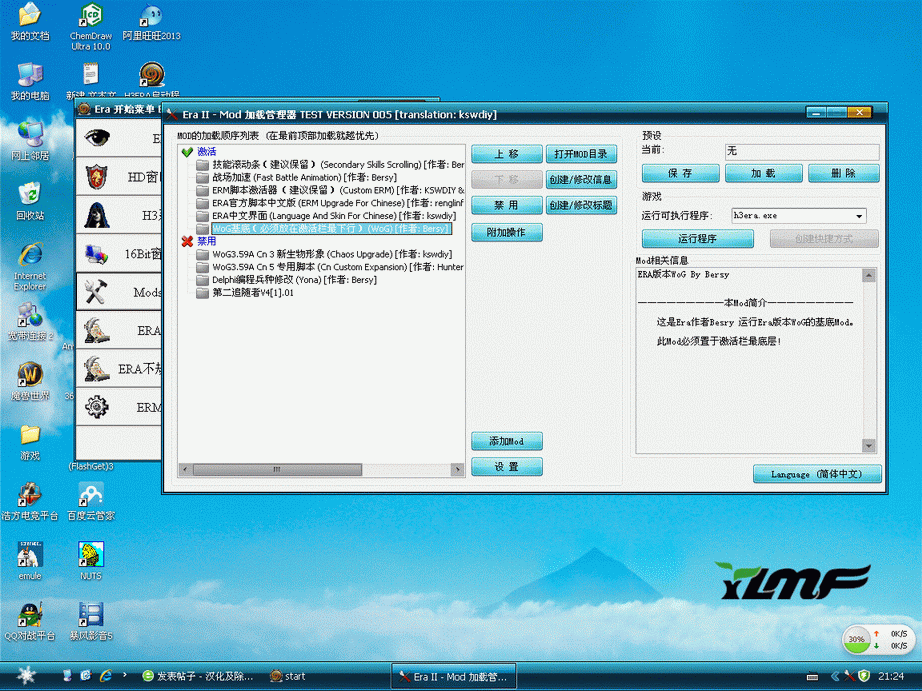Screen dimensions: 922x691
Task: Select the 第二追随者V4[1].01 mod
Action: [253, 293]
